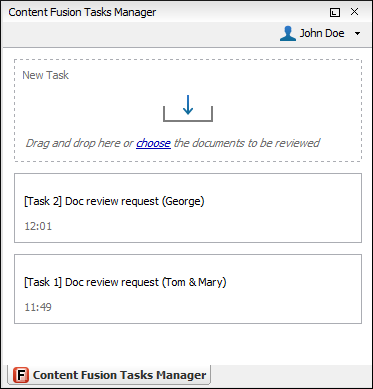Click the tray bracket below the arrow

(188, 114)
